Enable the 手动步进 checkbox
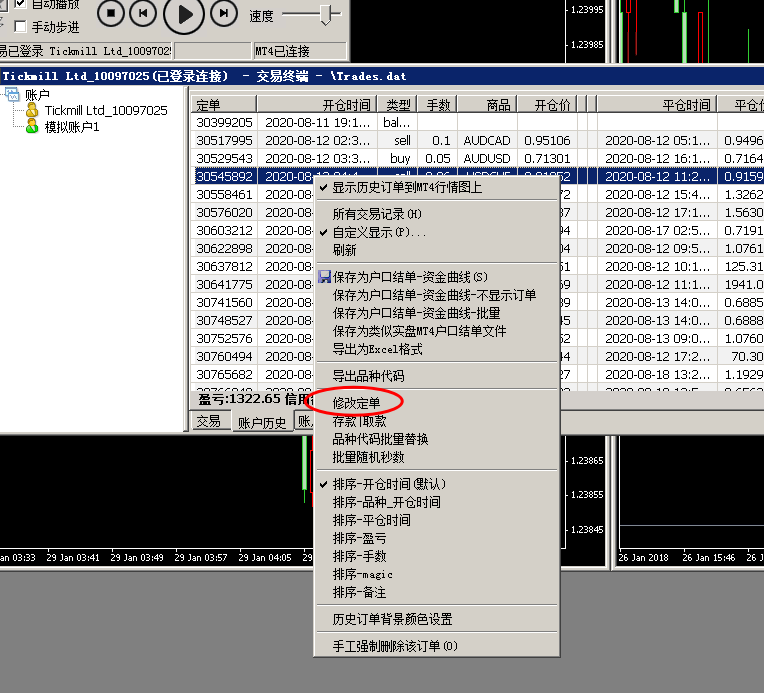 21,27
